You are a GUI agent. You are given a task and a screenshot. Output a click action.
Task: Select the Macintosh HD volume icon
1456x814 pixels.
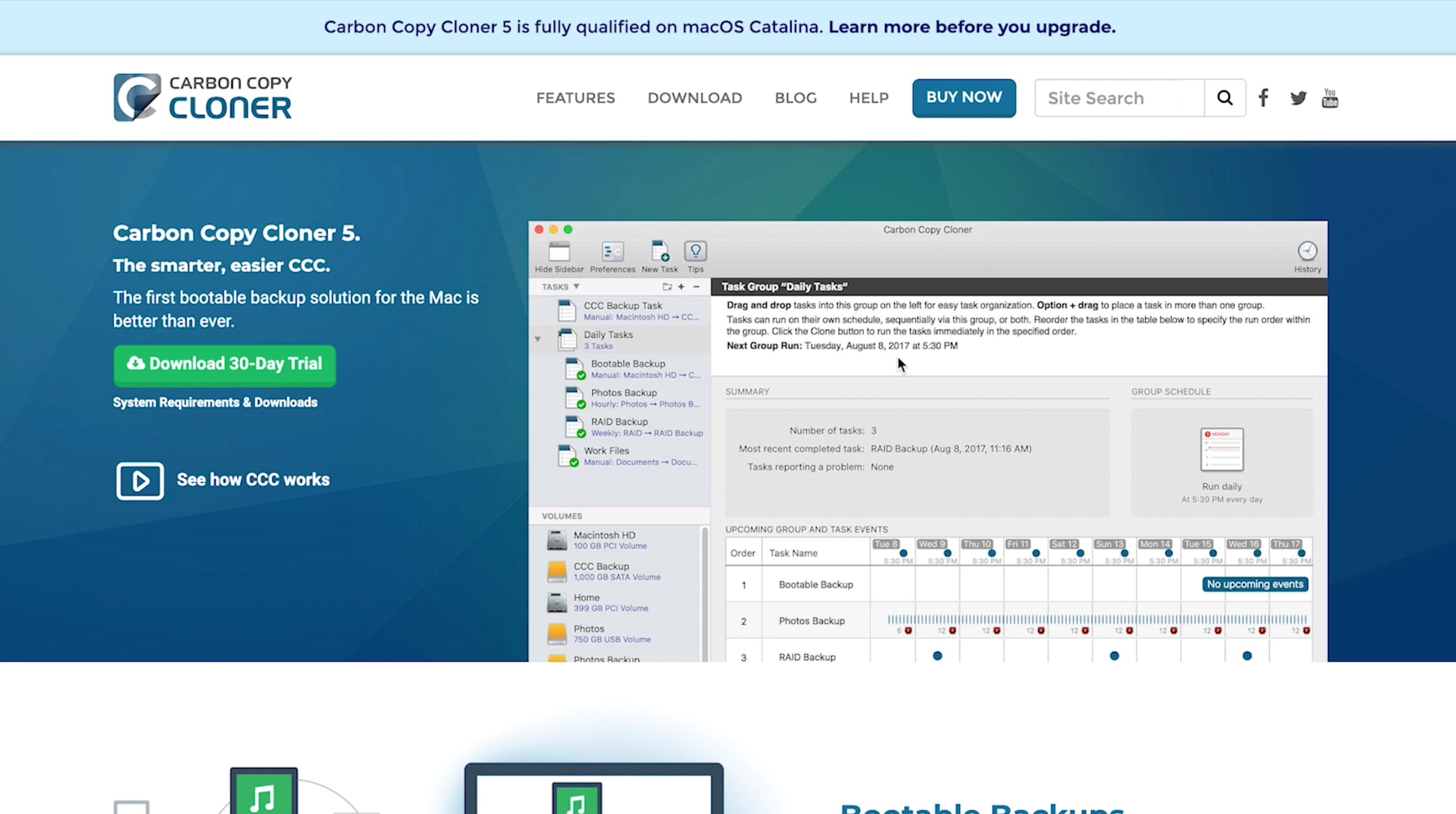point(557,540)
